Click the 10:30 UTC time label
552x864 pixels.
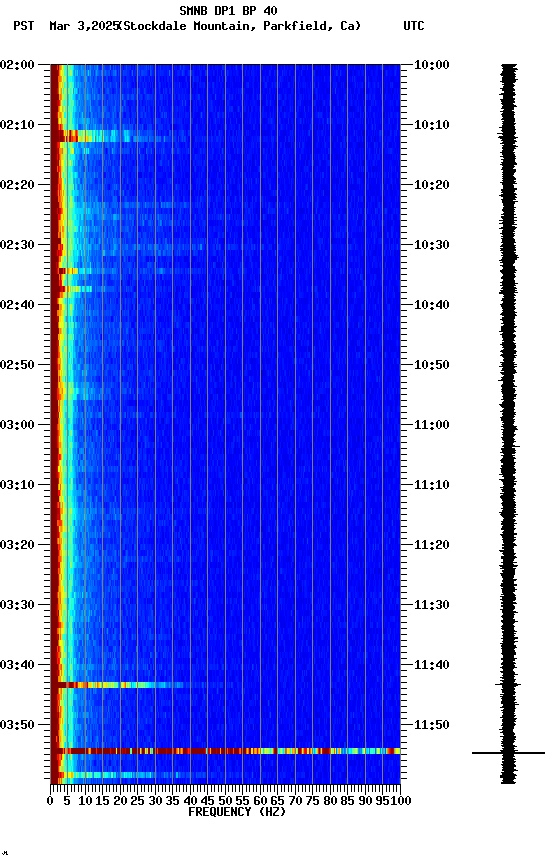click(431, 245)
